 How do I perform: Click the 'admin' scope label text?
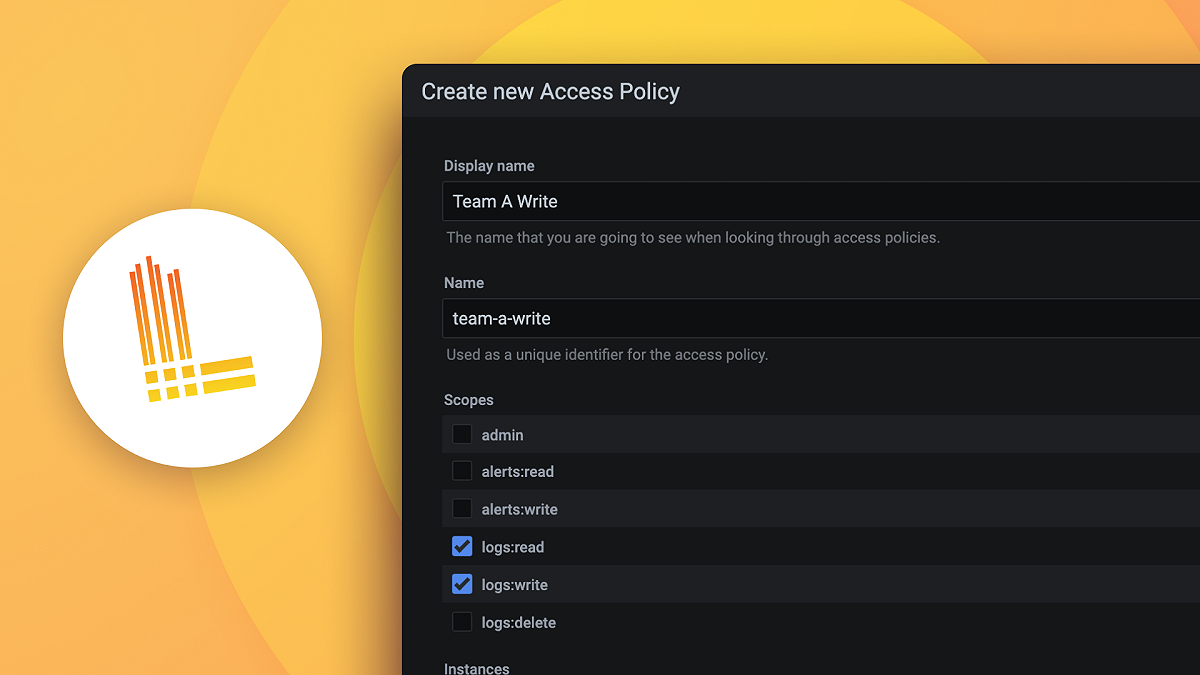pos(503,435)
